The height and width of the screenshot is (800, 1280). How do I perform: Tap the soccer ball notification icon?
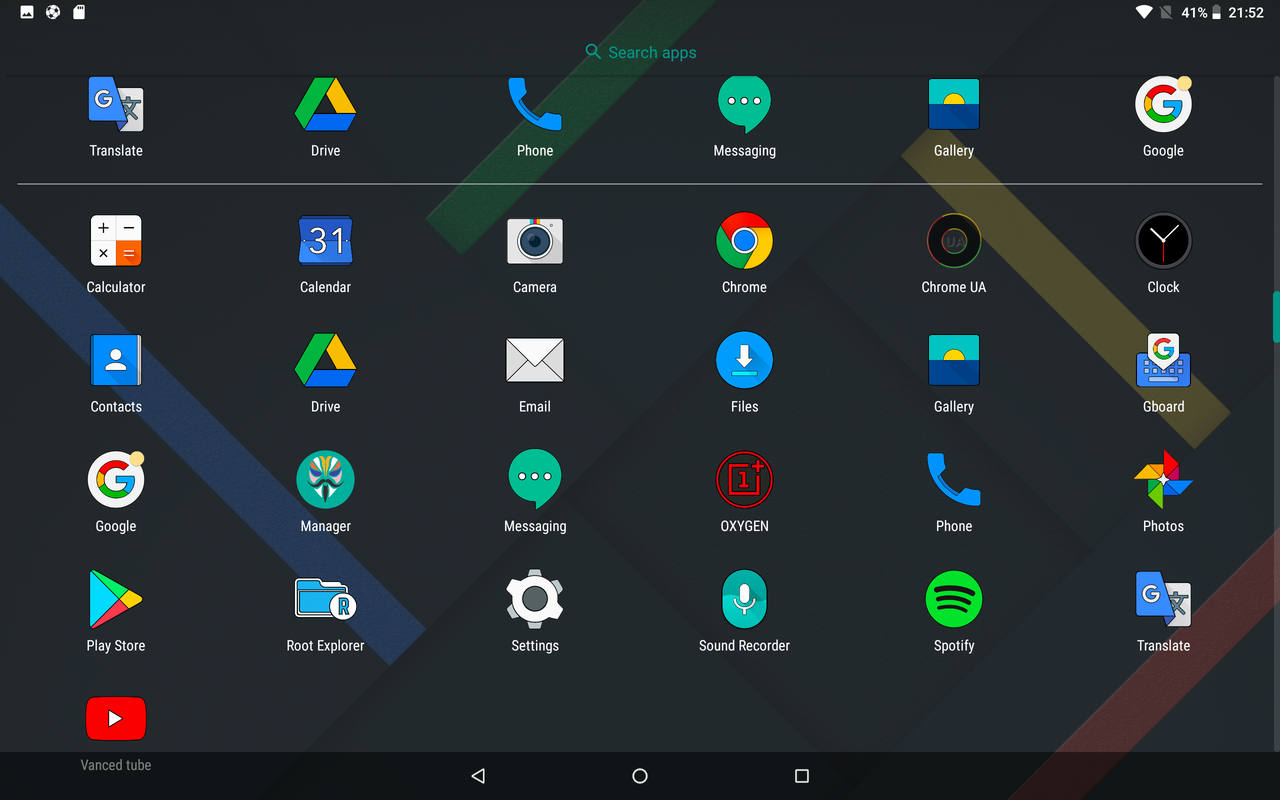coord(53,13)
